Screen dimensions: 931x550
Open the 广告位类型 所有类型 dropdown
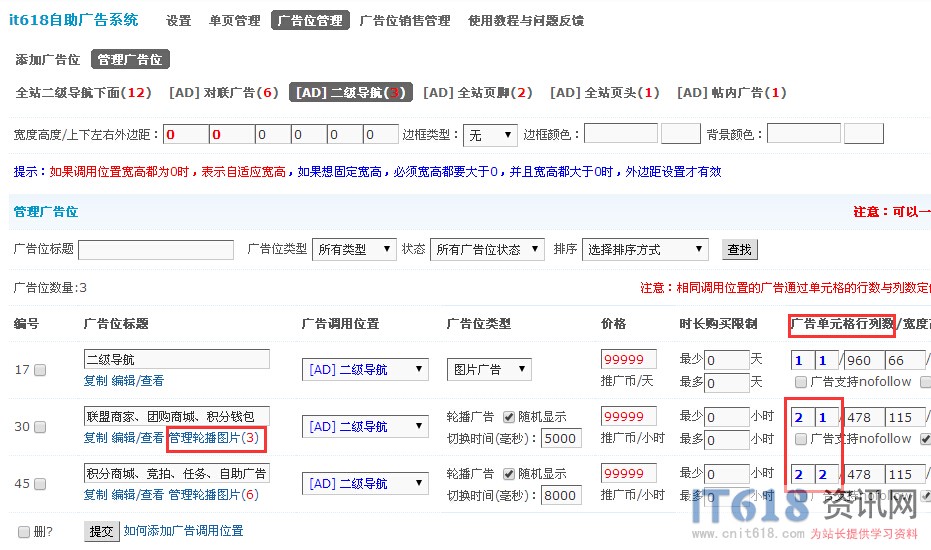[x=354, y=249]
